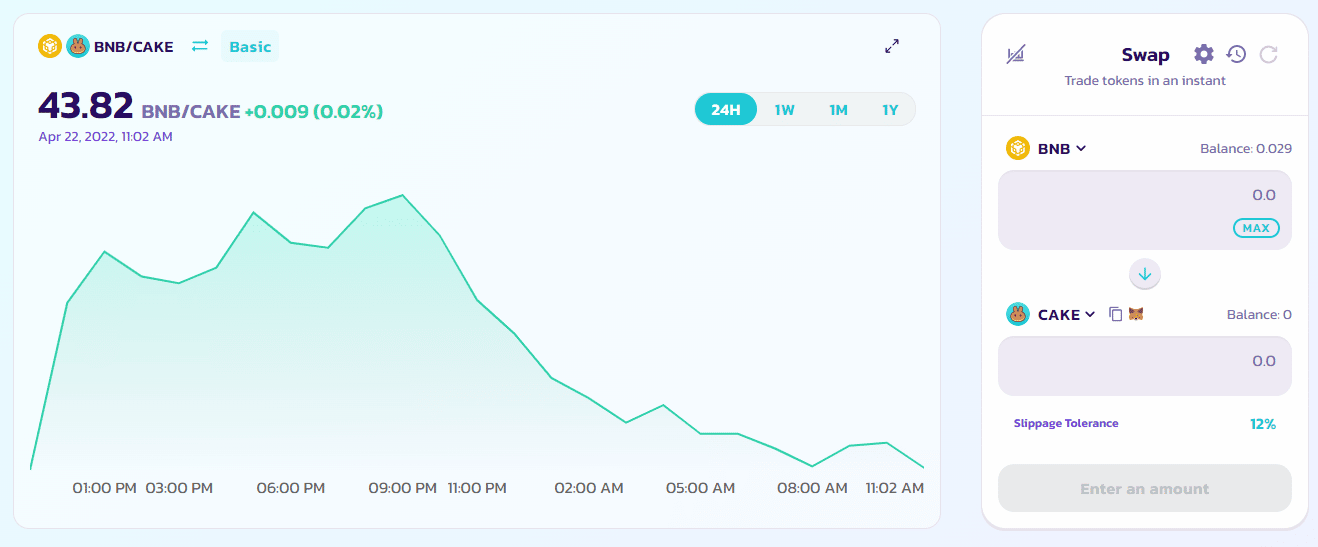This screenshot has width=1318, height=547.
Task: Add CAKE to MetaMask via fox icon
Action: (x=1136, y=314)
